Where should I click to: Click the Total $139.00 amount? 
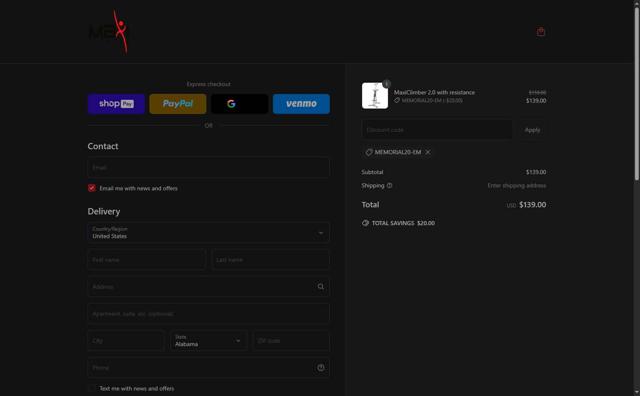(532, 205)
